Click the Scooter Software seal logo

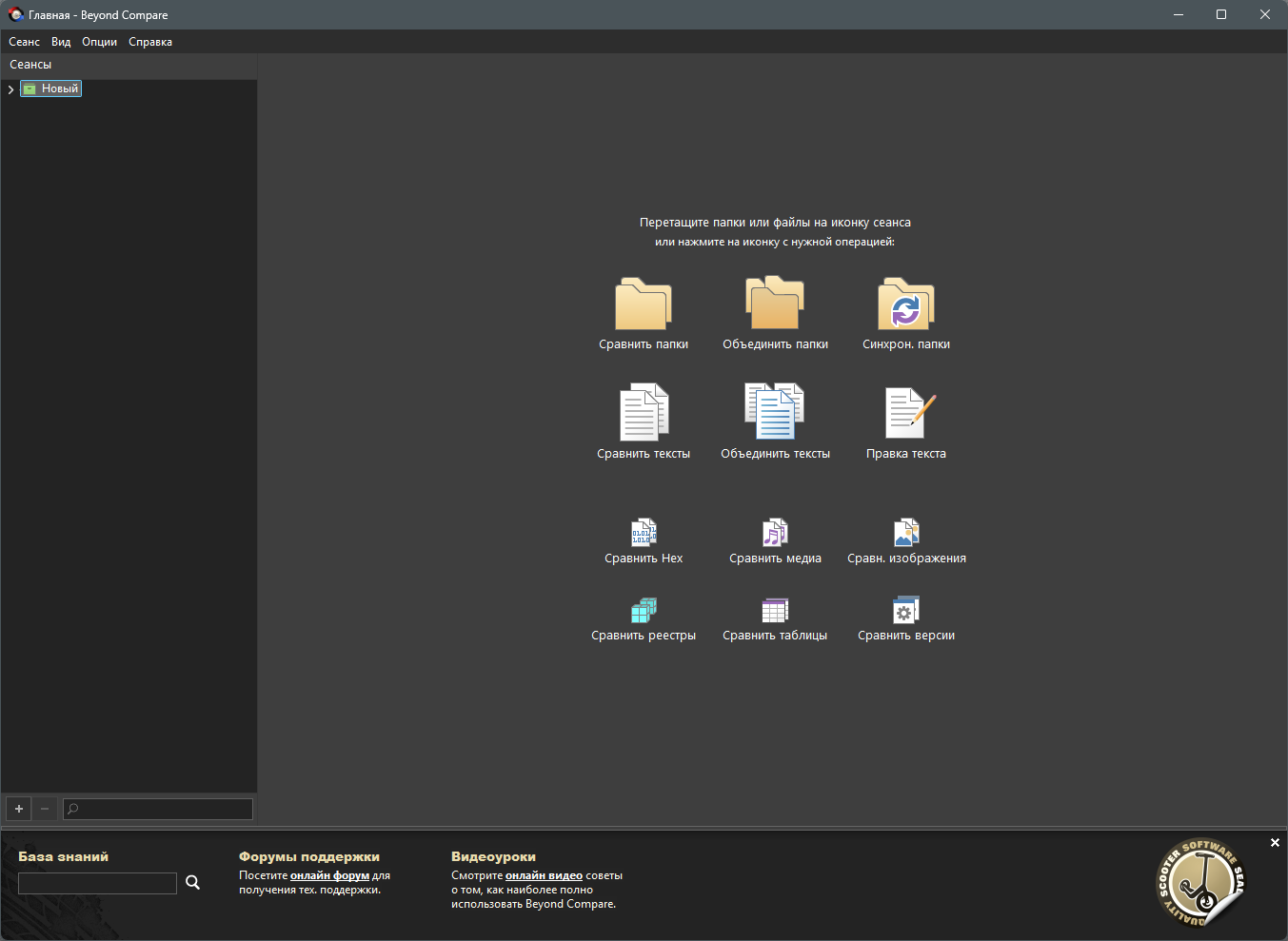[x=1200, y=883]
